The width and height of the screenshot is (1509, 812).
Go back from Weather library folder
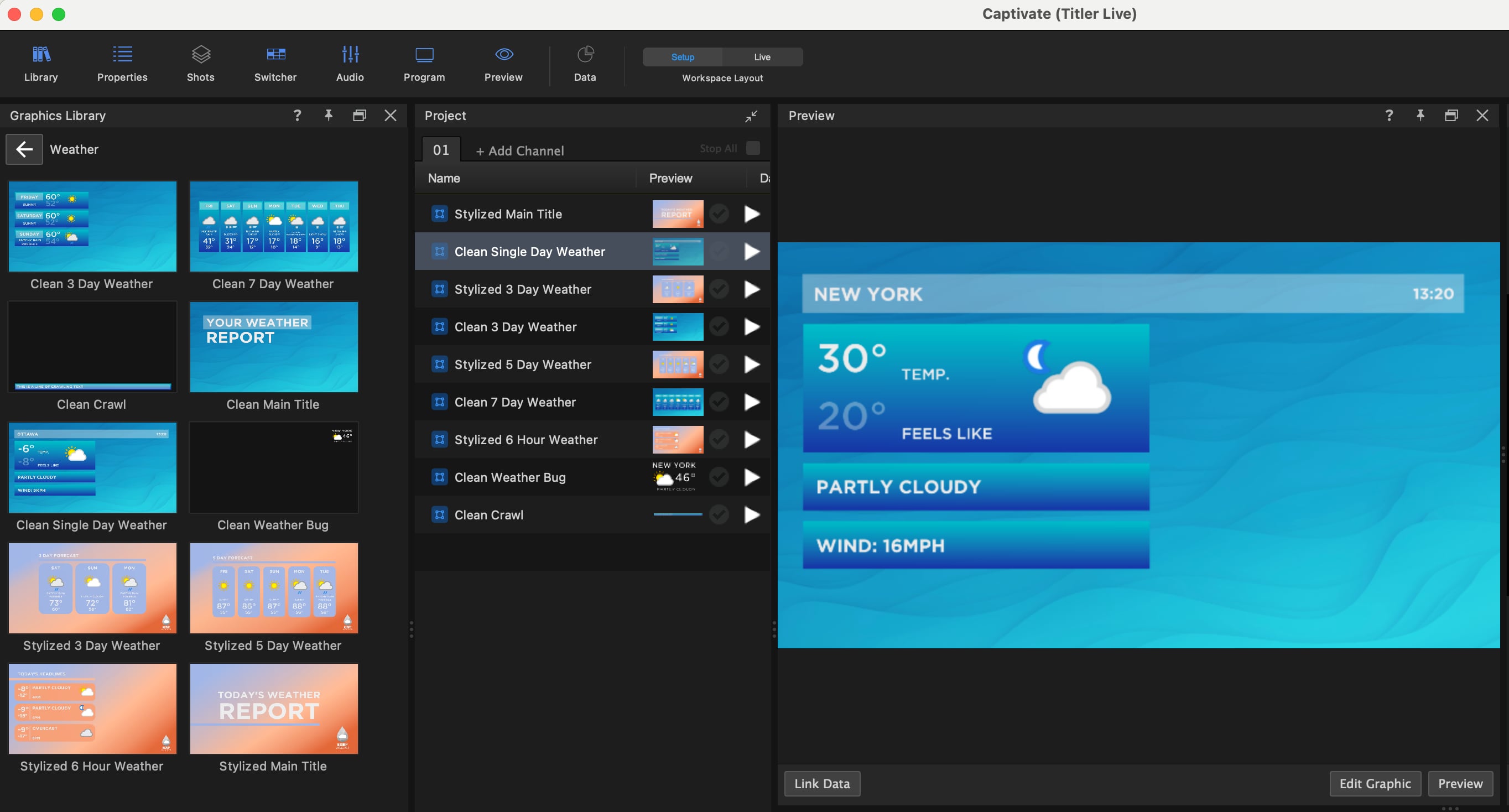point(24,149)
